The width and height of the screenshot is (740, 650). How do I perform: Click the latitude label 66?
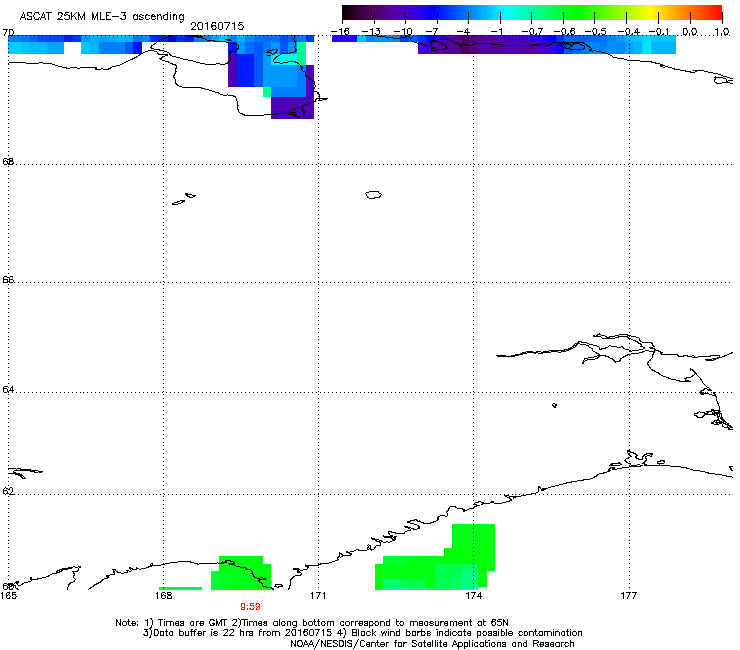(8, 279)
